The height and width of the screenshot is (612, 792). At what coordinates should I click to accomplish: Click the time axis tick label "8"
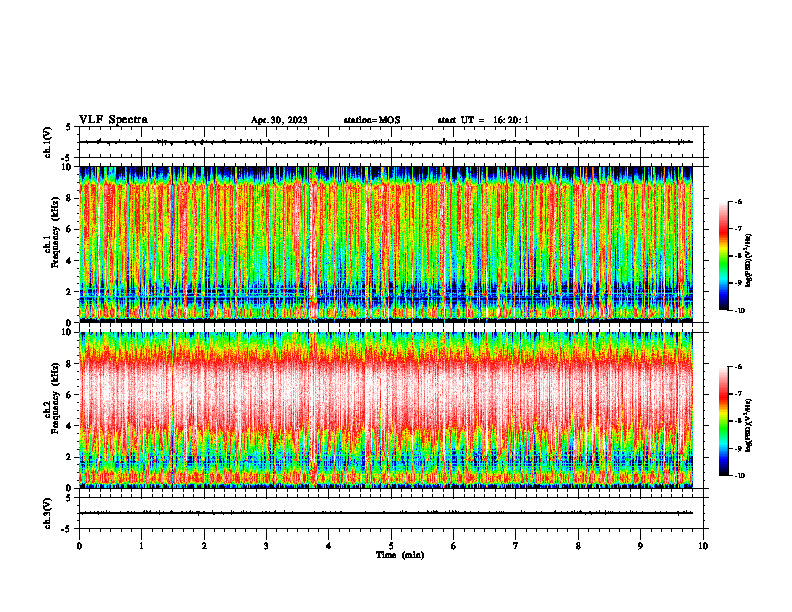(x=578, y=546)
